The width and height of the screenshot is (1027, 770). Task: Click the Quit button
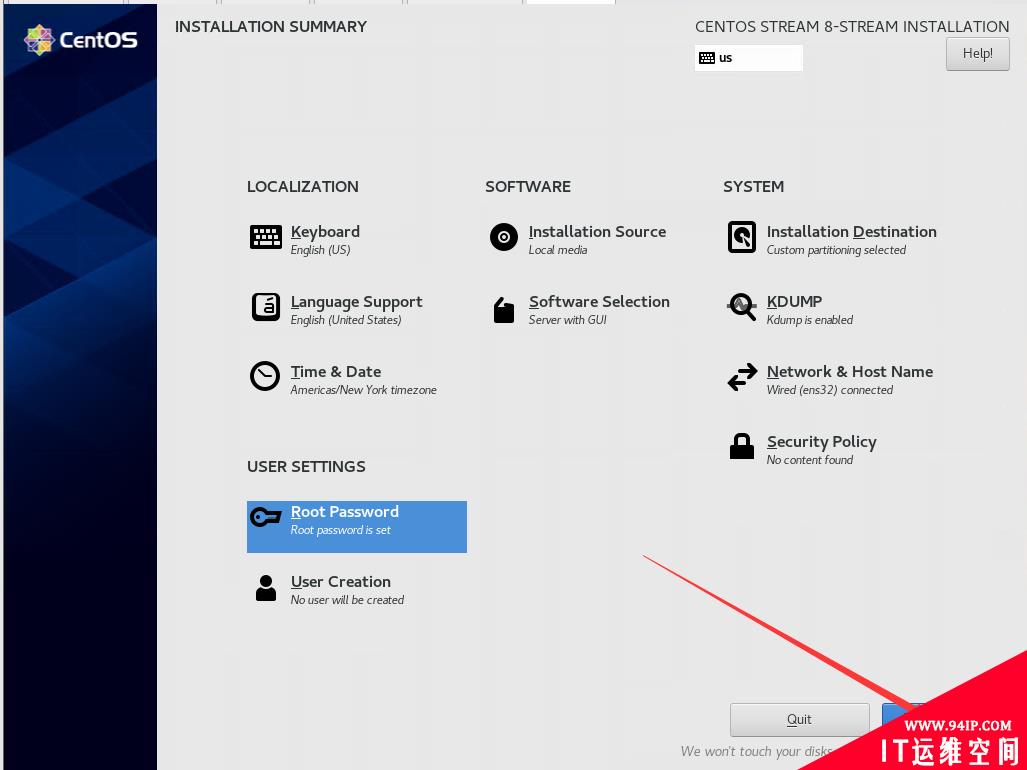coord(799,720)
